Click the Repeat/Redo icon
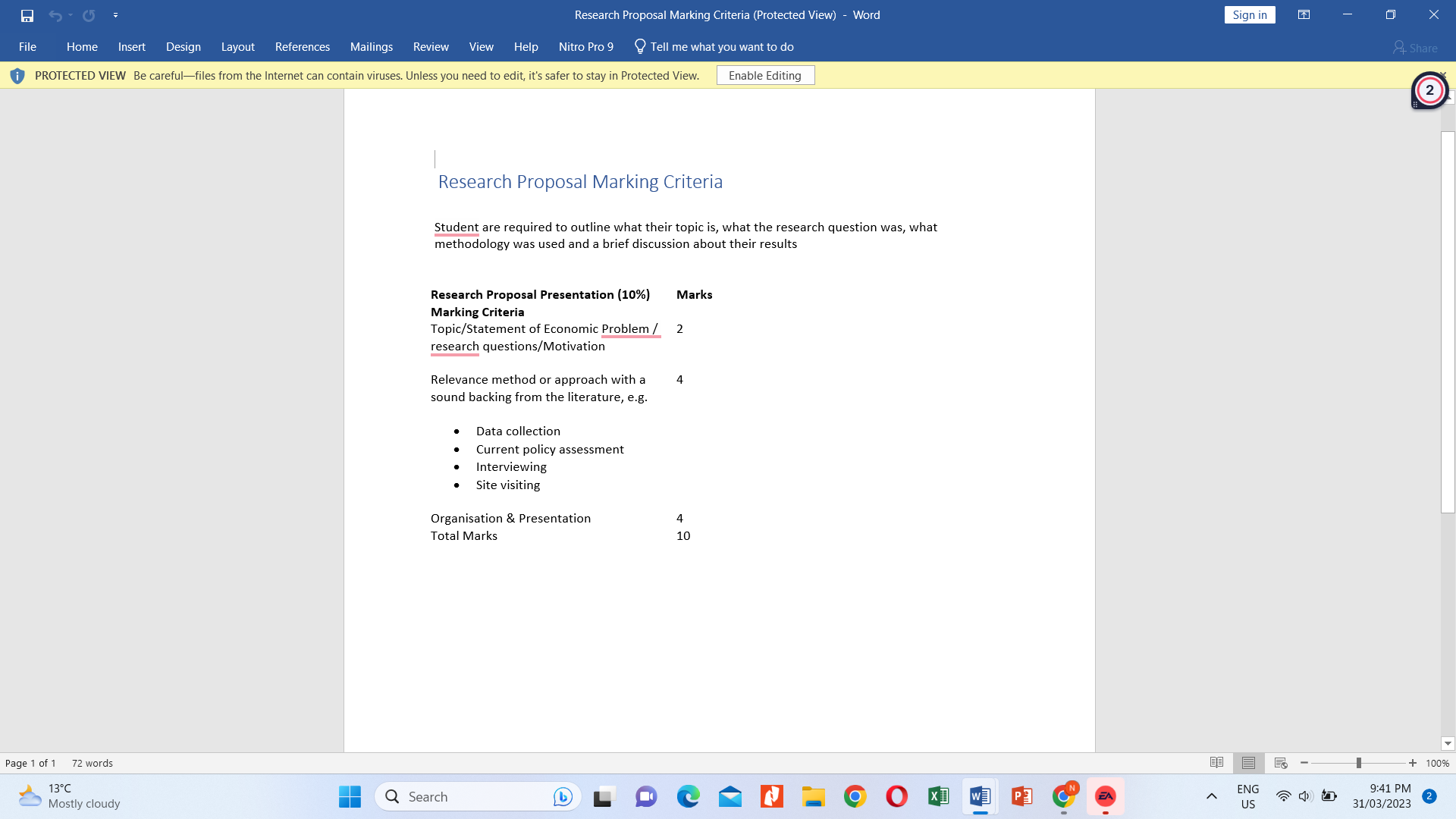Screen dimensions: 1456x819 [87, 14]
